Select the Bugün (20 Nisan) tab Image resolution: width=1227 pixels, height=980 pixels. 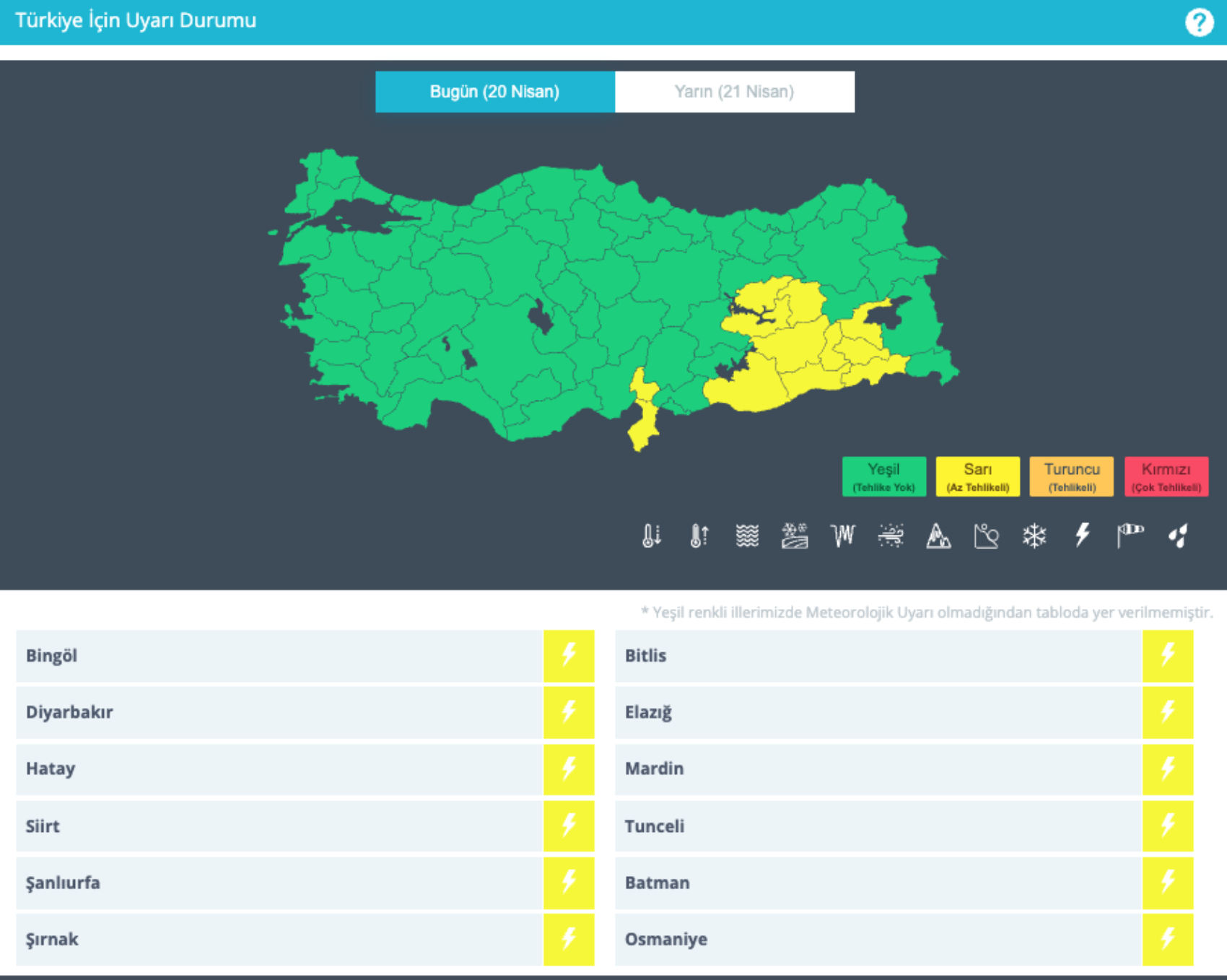tap(494, 92)
